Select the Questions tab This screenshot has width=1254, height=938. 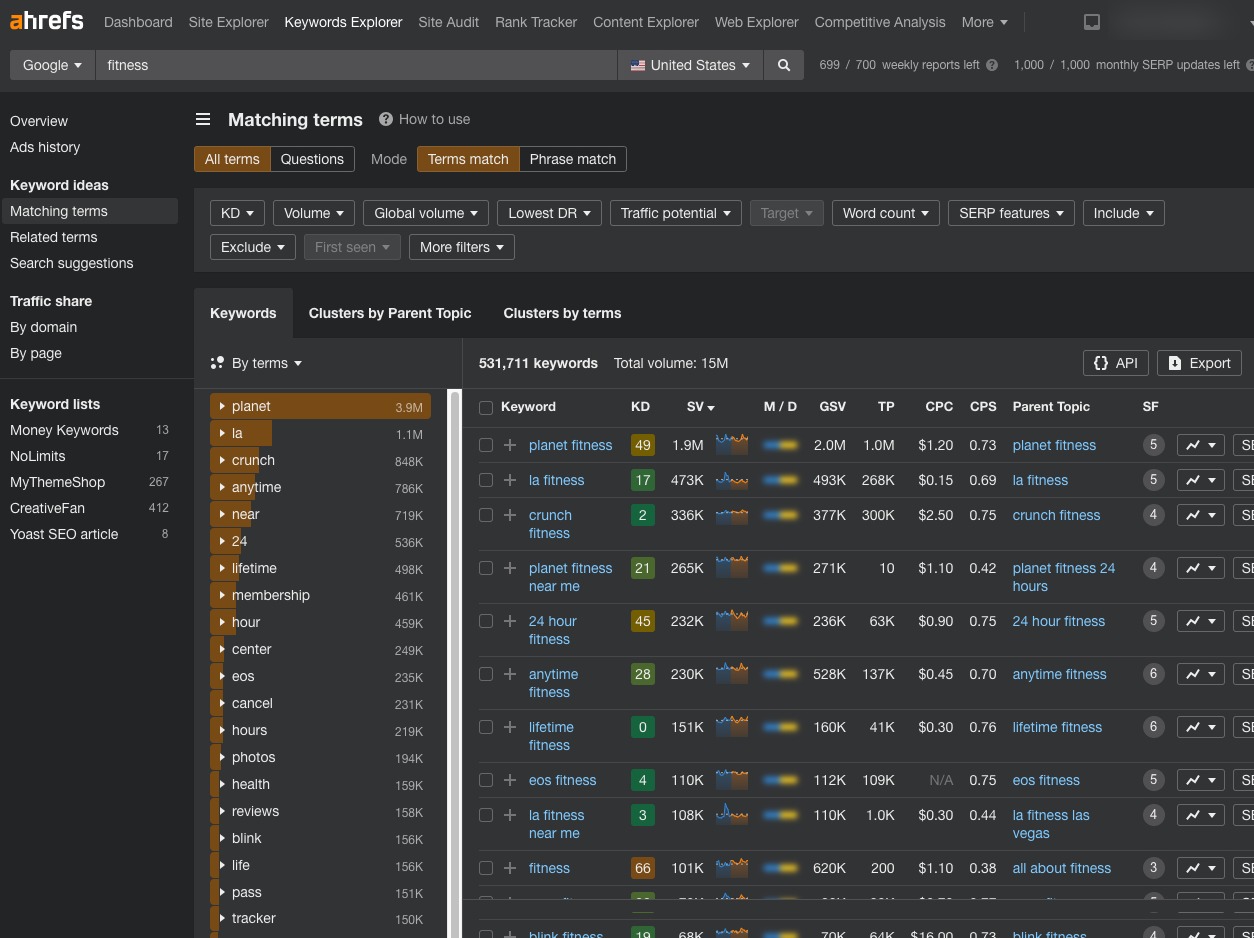click(x=312, y=159)
